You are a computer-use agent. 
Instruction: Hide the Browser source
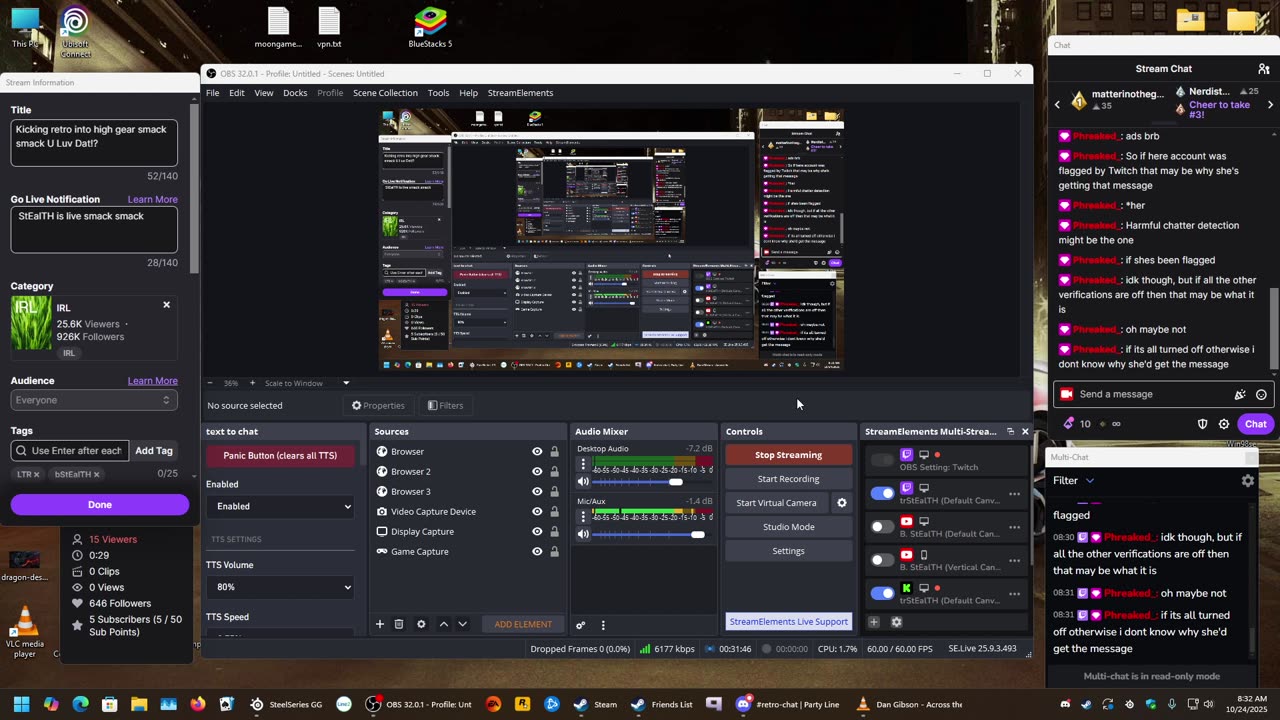tap(537, 452)
